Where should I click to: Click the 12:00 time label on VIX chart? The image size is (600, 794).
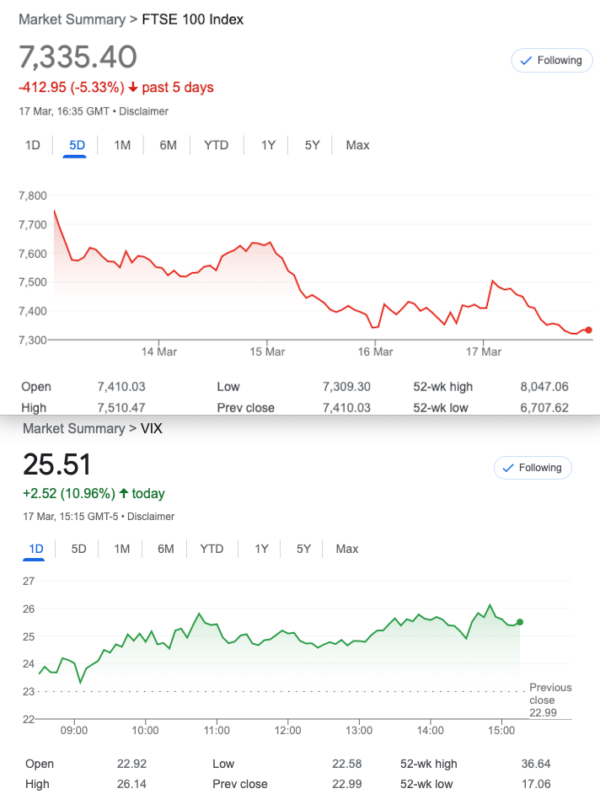pos(288,731)
